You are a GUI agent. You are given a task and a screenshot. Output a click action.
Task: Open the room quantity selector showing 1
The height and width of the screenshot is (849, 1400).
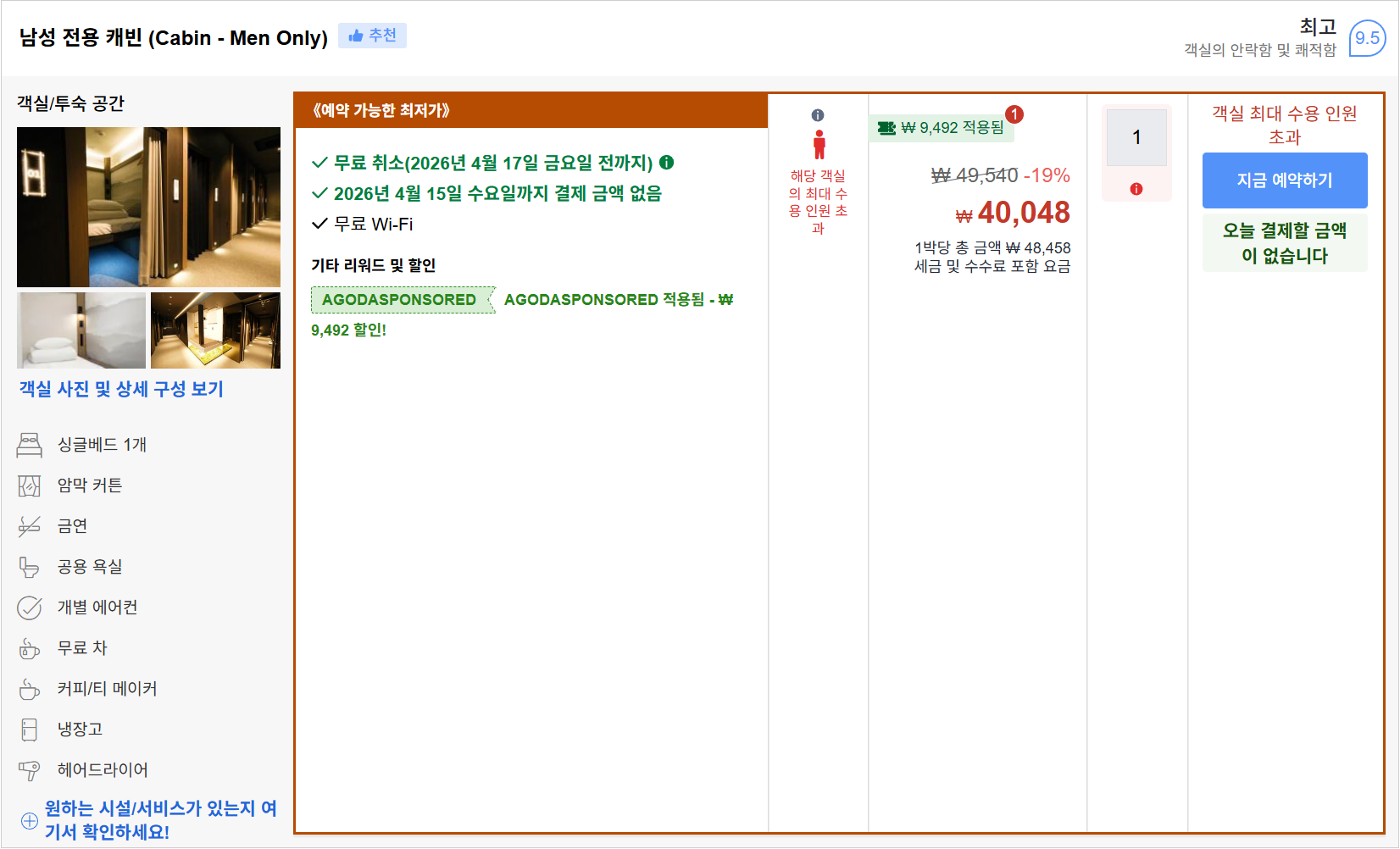tap(1136, 137)
